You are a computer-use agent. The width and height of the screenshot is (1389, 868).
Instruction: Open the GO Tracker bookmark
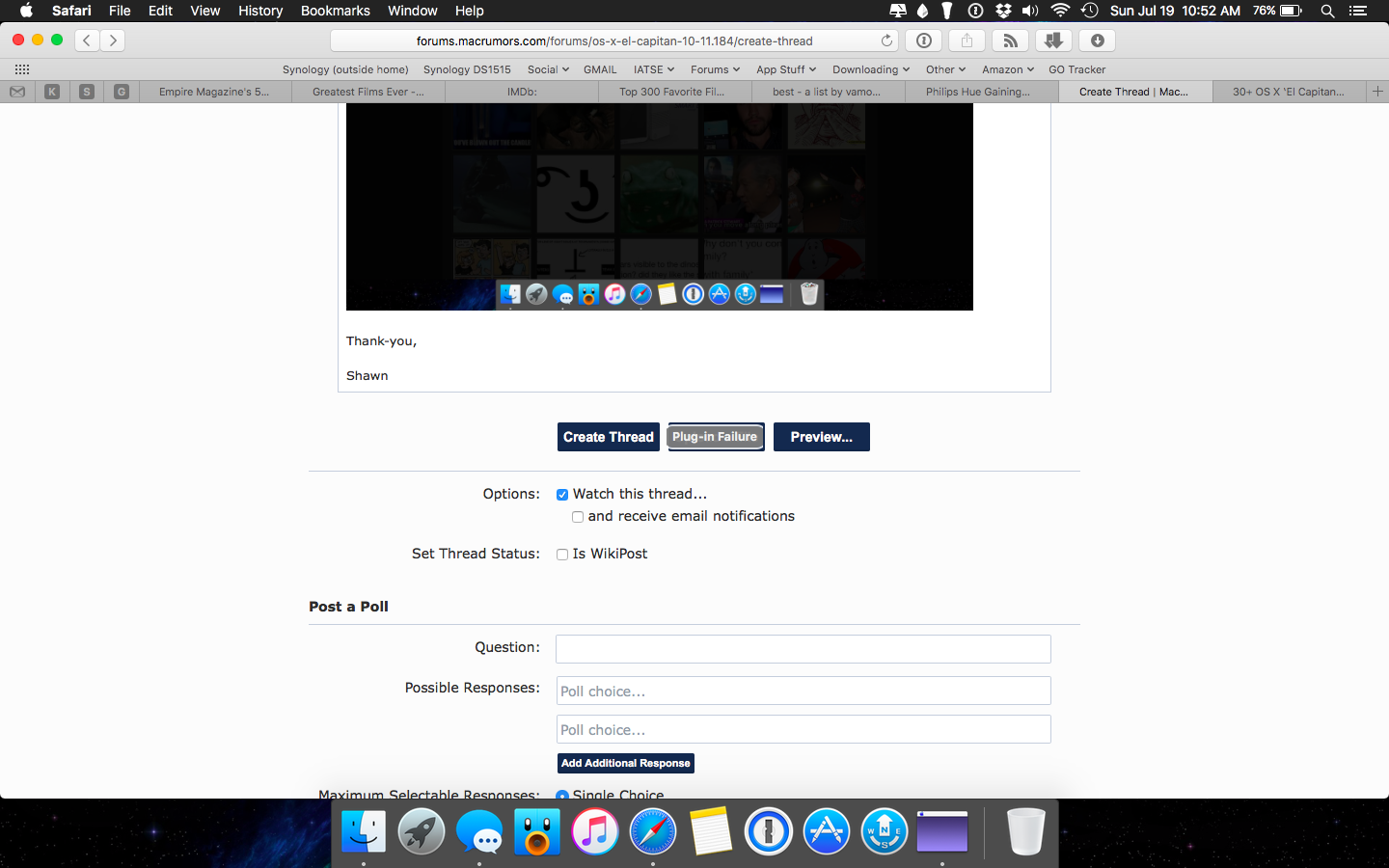pos(1077,69)
